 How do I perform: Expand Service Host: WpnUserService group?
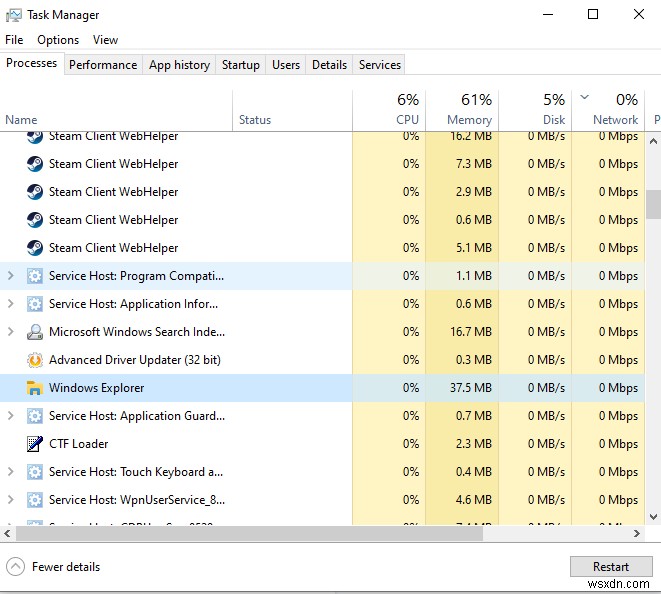coord(11,500)
